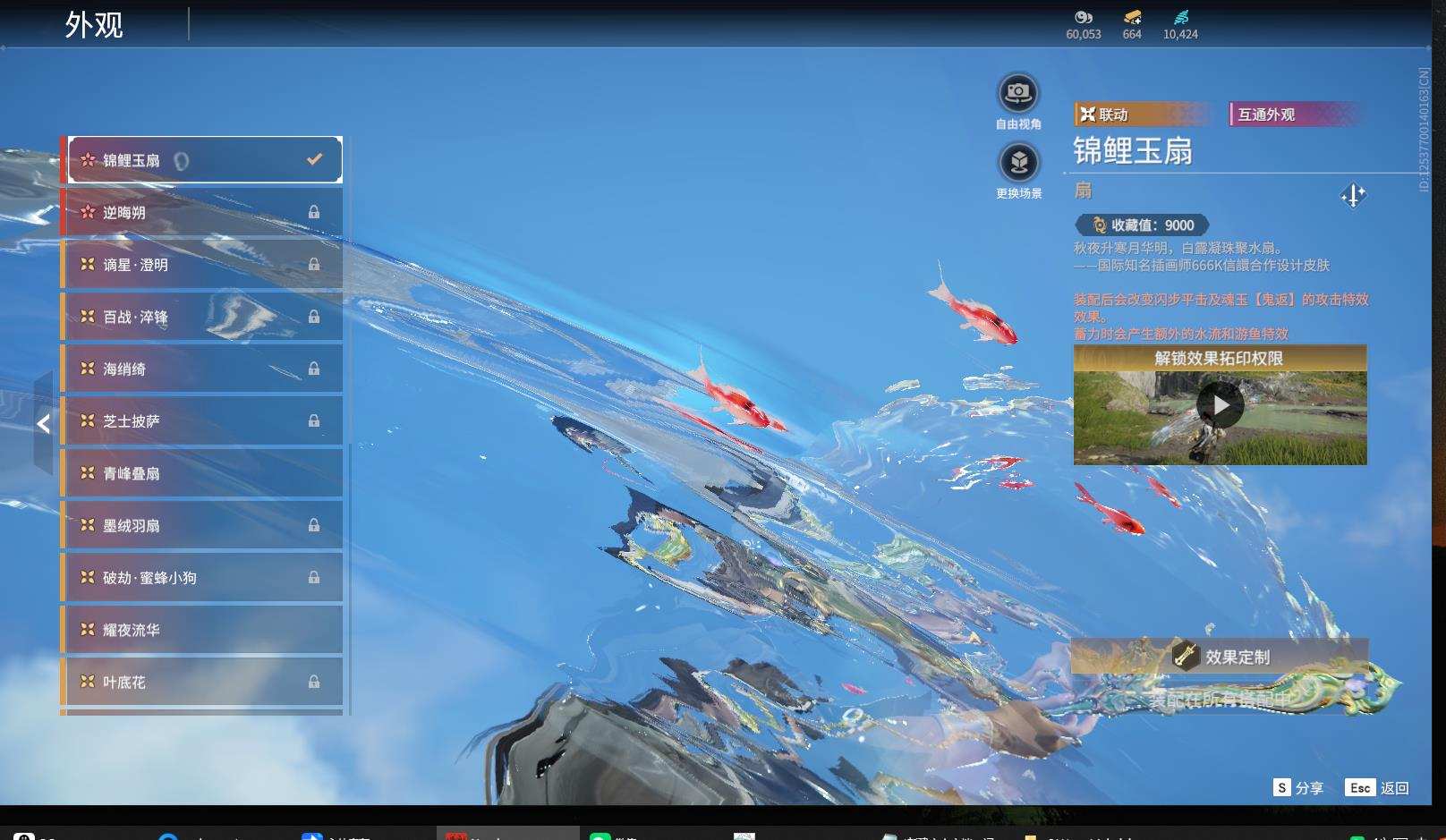Select the 锦鲤玉扇 skin row

pyautogui.click(x=205, y=160)
